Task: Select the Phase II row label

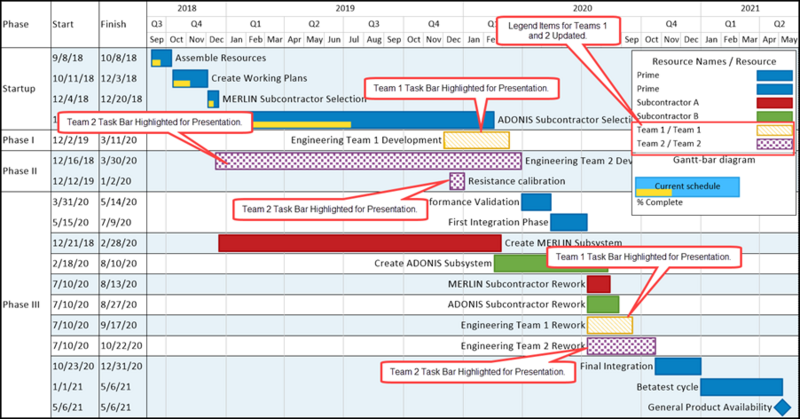Action: pos(20,171)
